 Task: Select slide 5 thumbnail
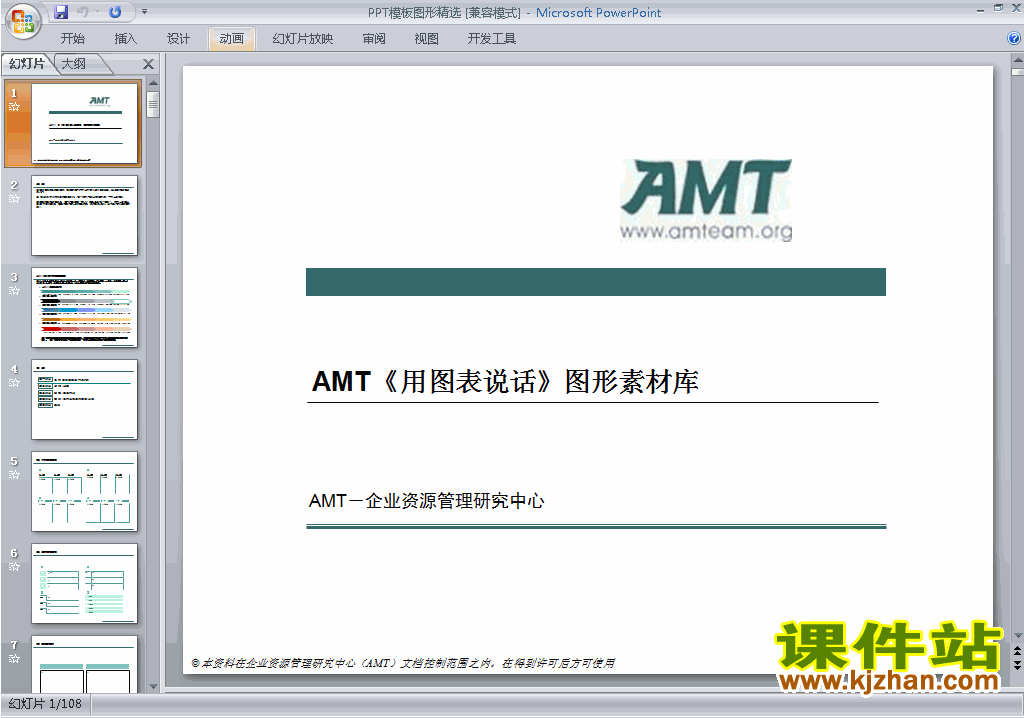84,491
